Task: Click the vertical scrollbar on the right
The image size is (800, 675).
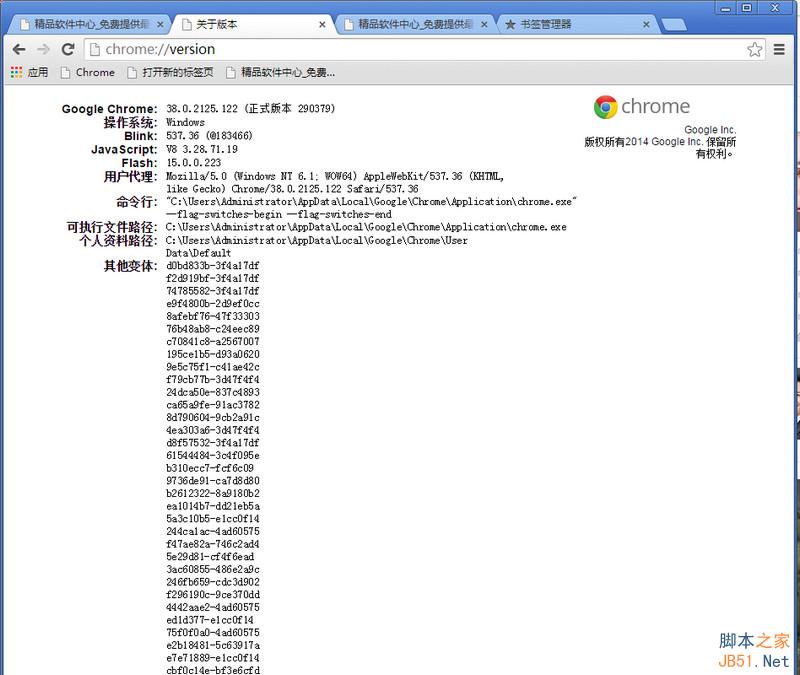Action: click(793, 300)
